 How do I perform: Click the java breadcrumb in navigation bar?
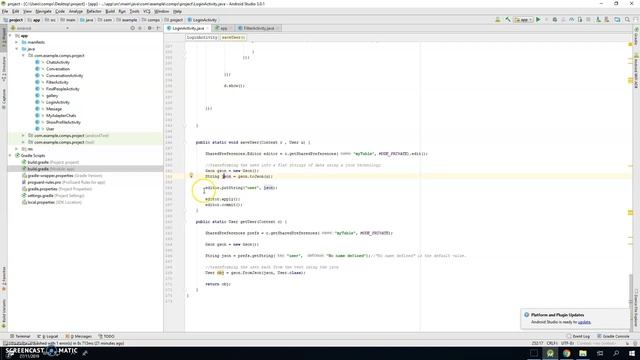pos(87,20)
